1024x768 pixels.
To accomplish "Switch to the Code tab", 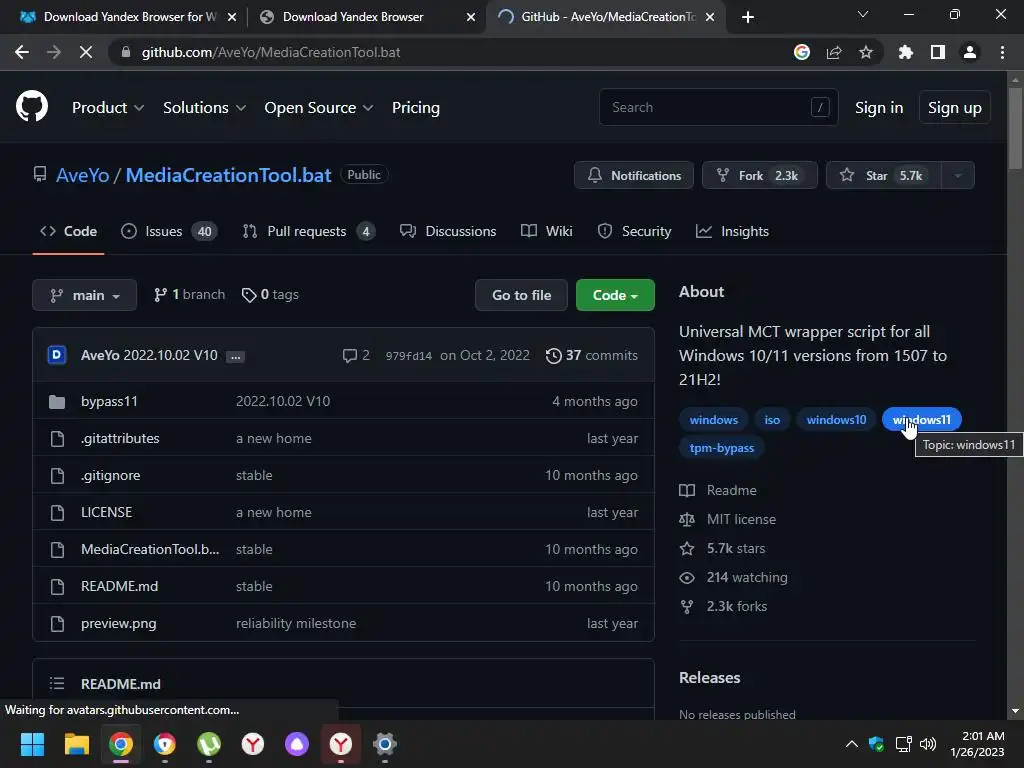I will (69, 231).
